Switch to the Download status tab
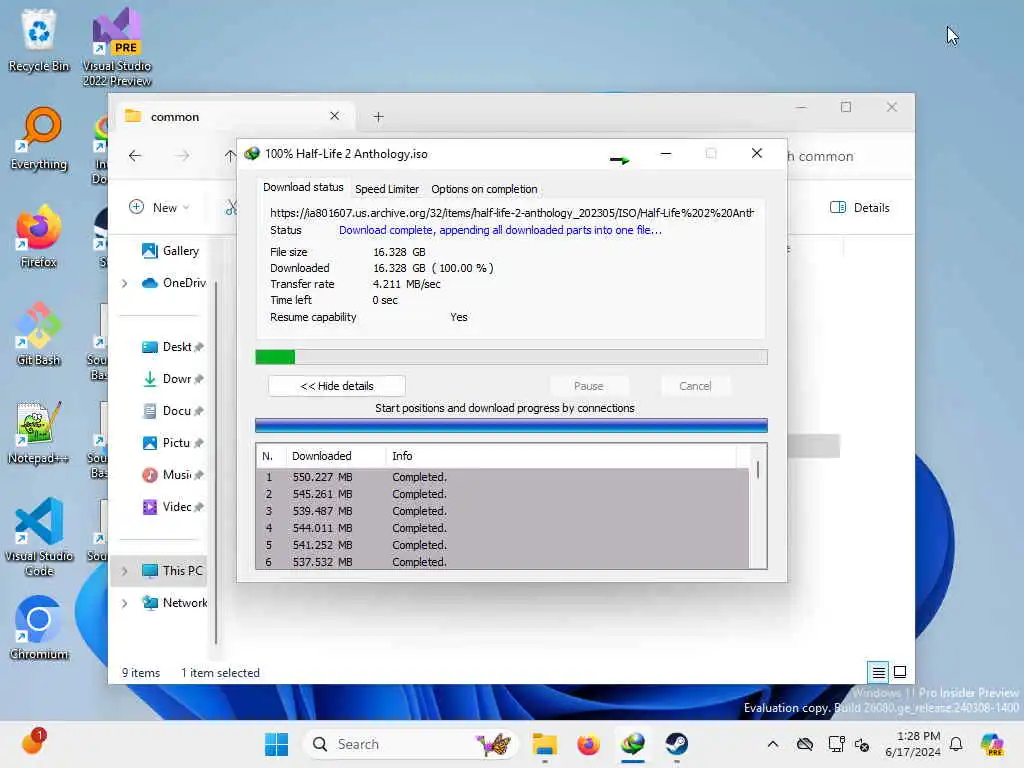 pyautogui.click(x=303, y=187)
